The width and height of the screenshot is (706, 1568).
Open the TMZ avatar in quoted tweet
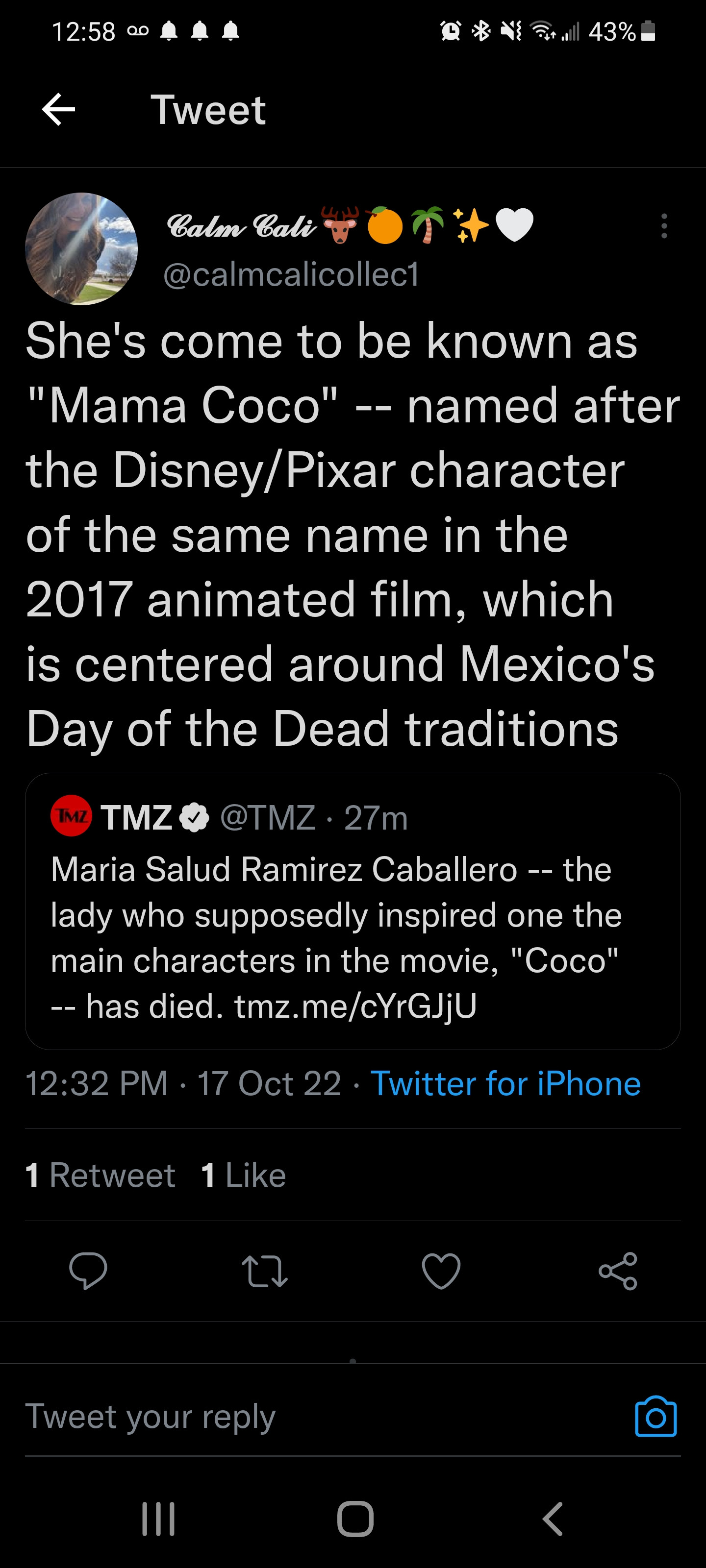pyautogui.click(x=71, y=816)
